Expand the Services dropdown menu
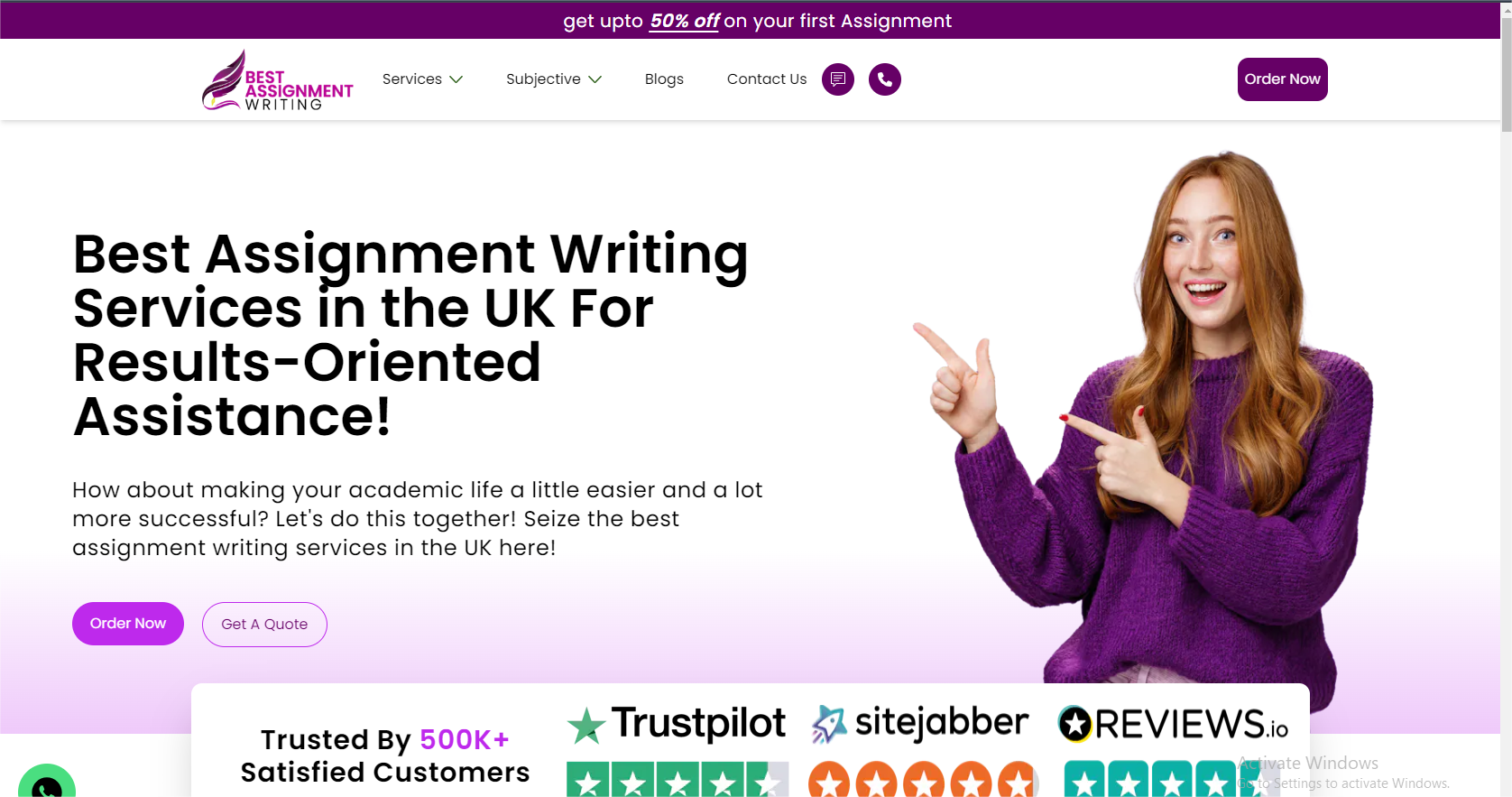The width and height of the screenshot is (1512, 797). (x=422, y=79)
